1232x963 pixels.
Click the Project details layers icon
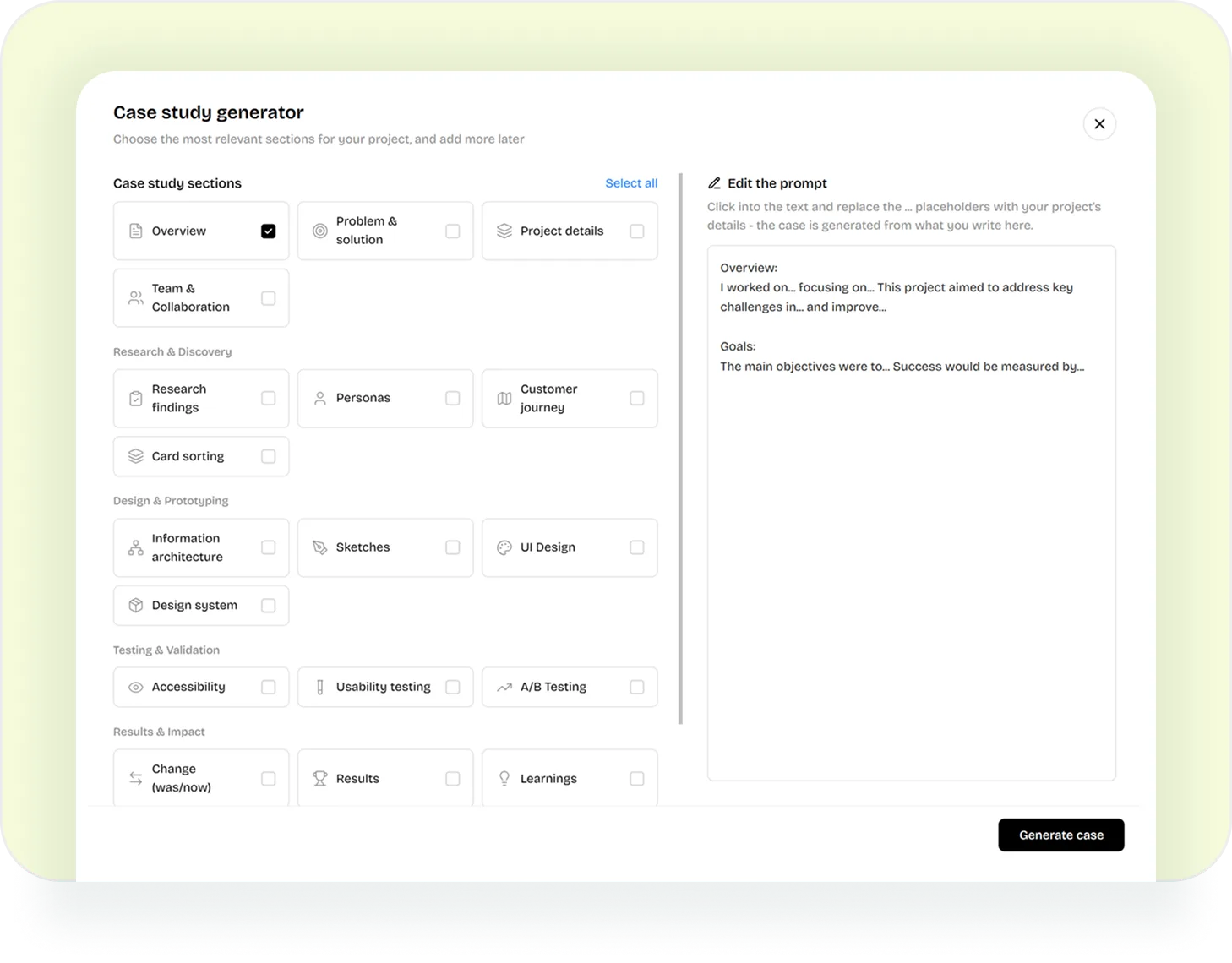[504, 231]
